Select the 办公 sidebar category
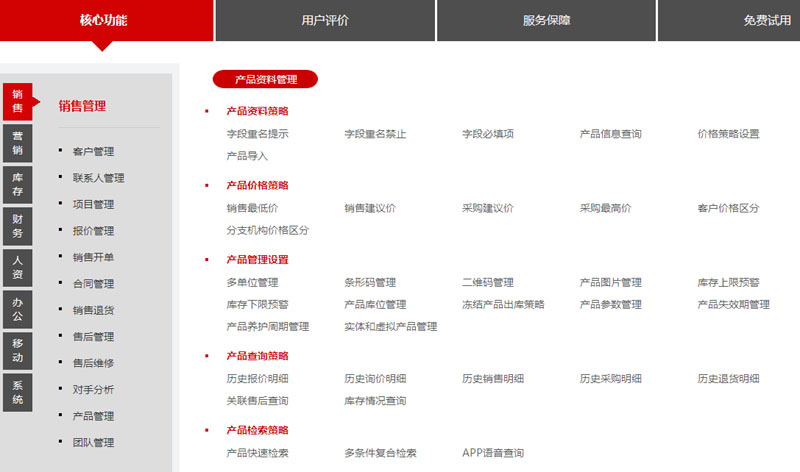Viewport: 800px width, 472px height. click(x=18, y=308)
